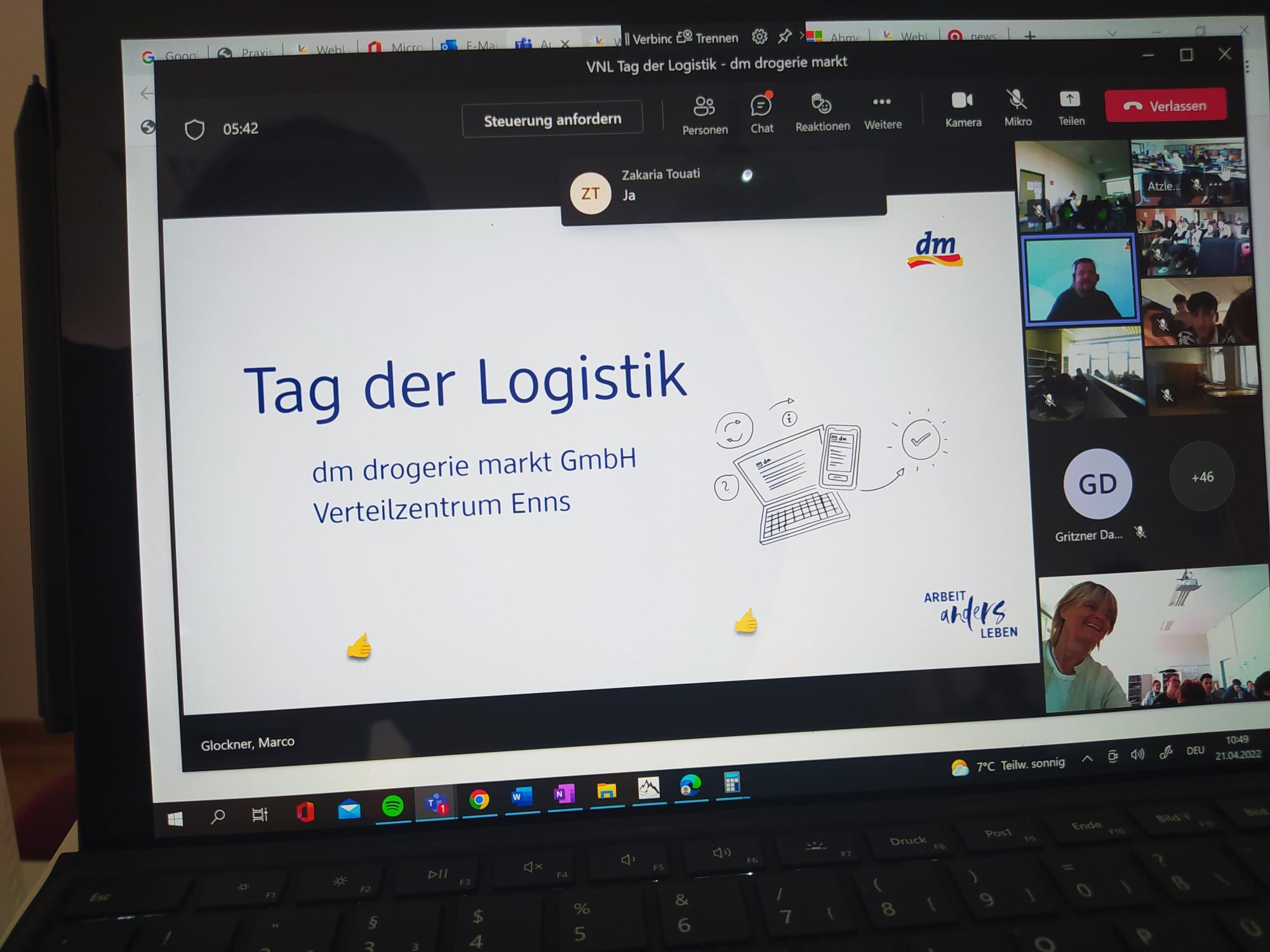Open Task View on the taskbar
This screenshot has width=1270, height=952.
tap(260, 814)
